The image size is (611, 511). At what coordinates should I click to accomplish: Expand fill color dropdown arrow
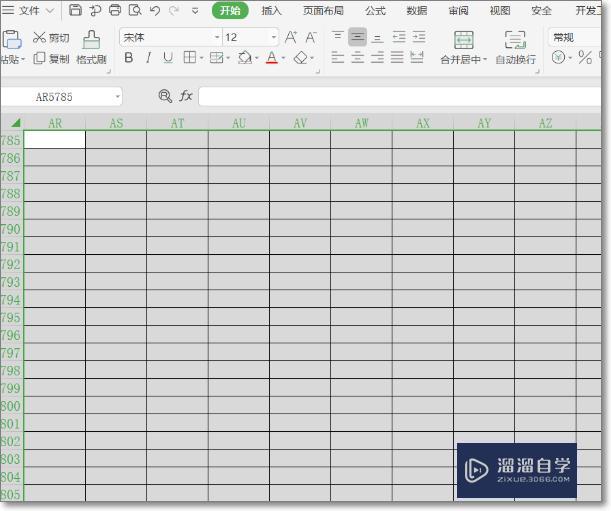click(x=257, y=58)
